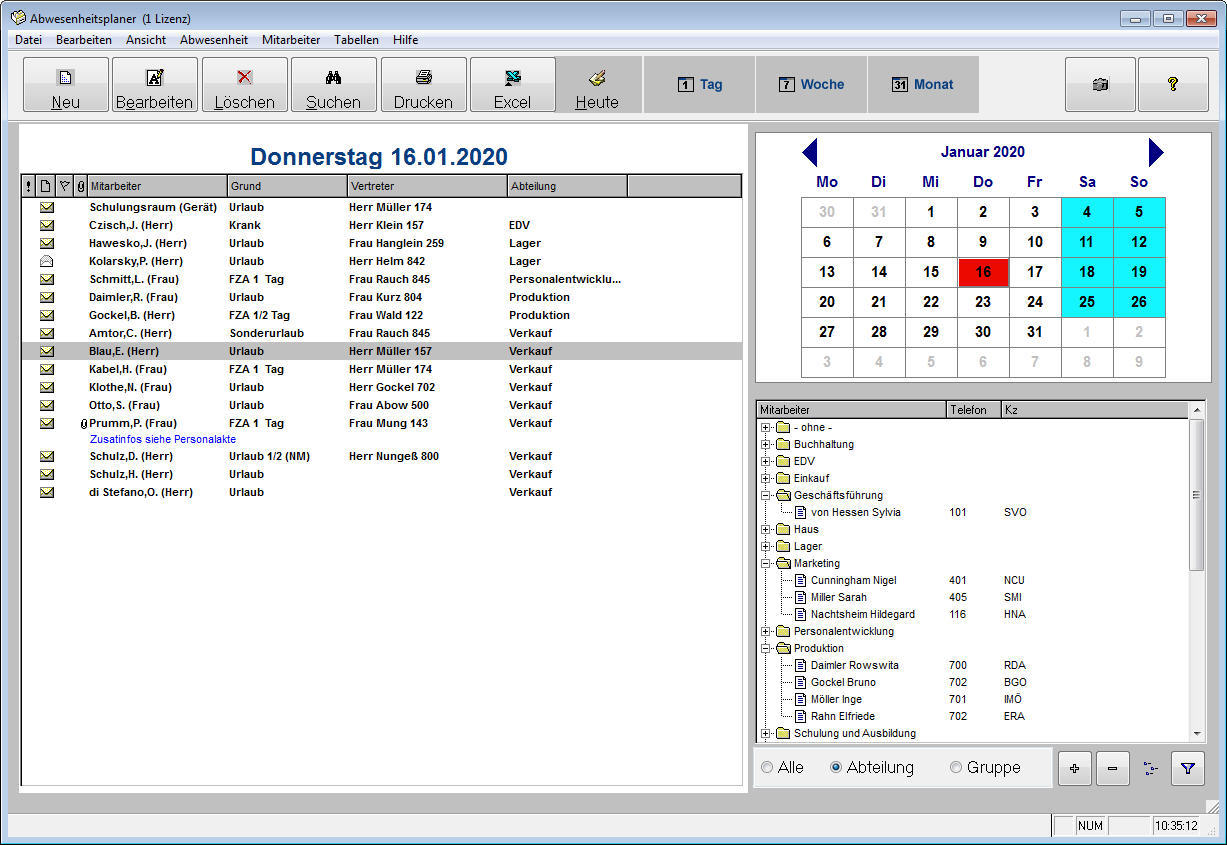Click the camera icon button

[x=1100, y=85]
